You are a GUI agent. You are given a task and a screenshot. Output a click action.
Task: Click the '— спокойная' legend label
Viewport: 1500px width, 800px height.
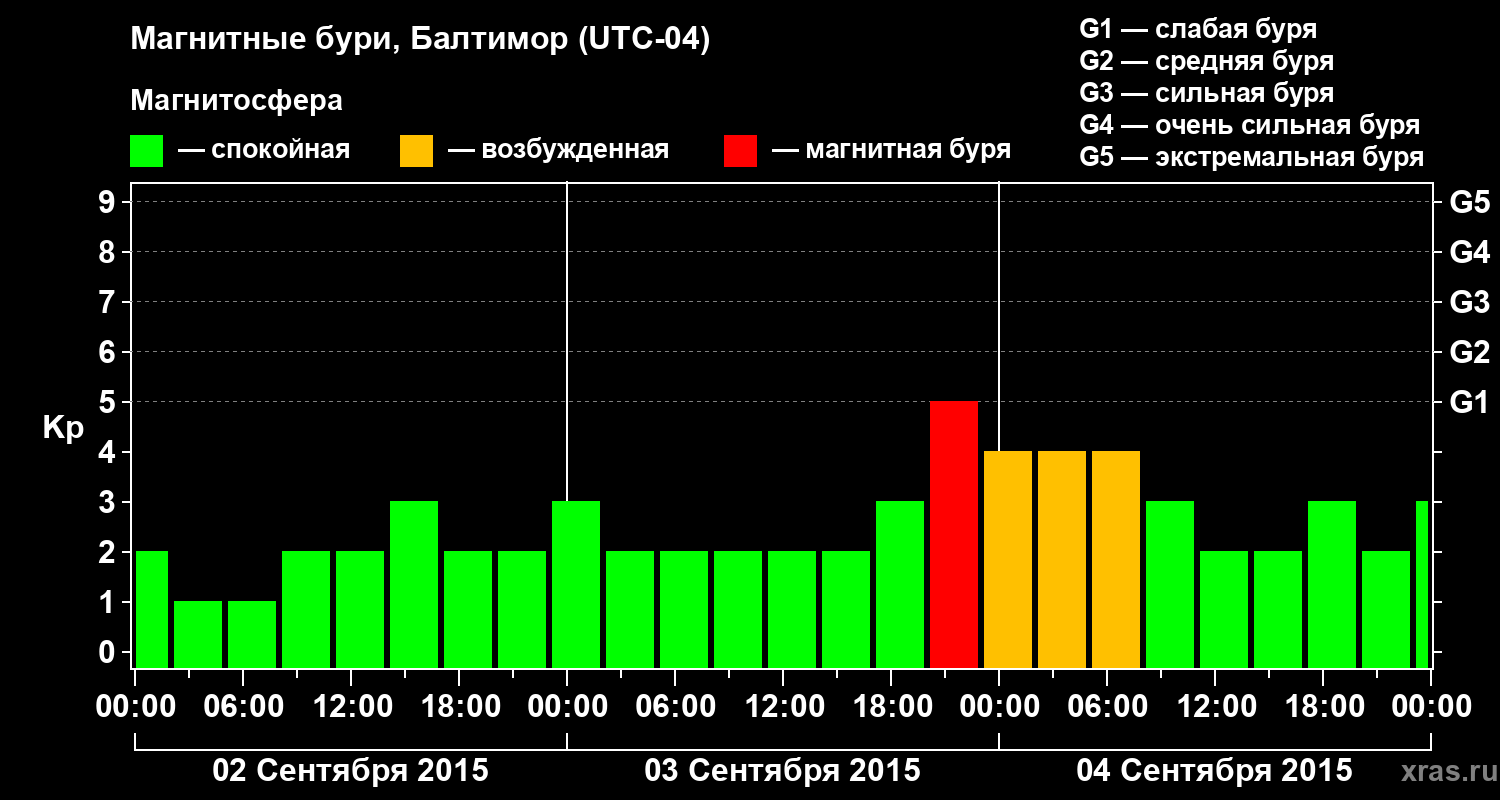click(264, 151)
